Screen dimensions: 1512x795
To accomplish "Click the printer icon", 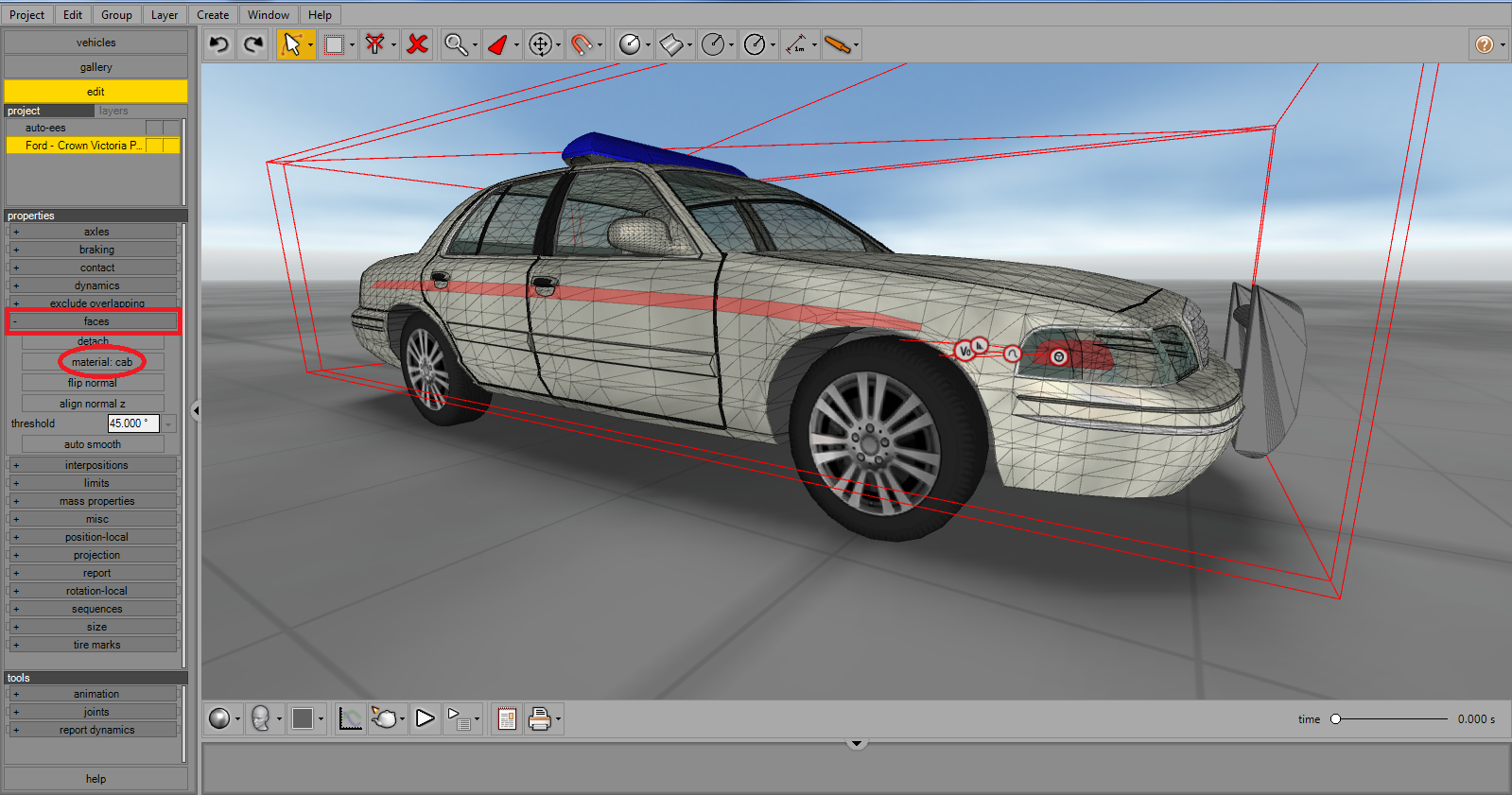I will click(x=540, y=719).
